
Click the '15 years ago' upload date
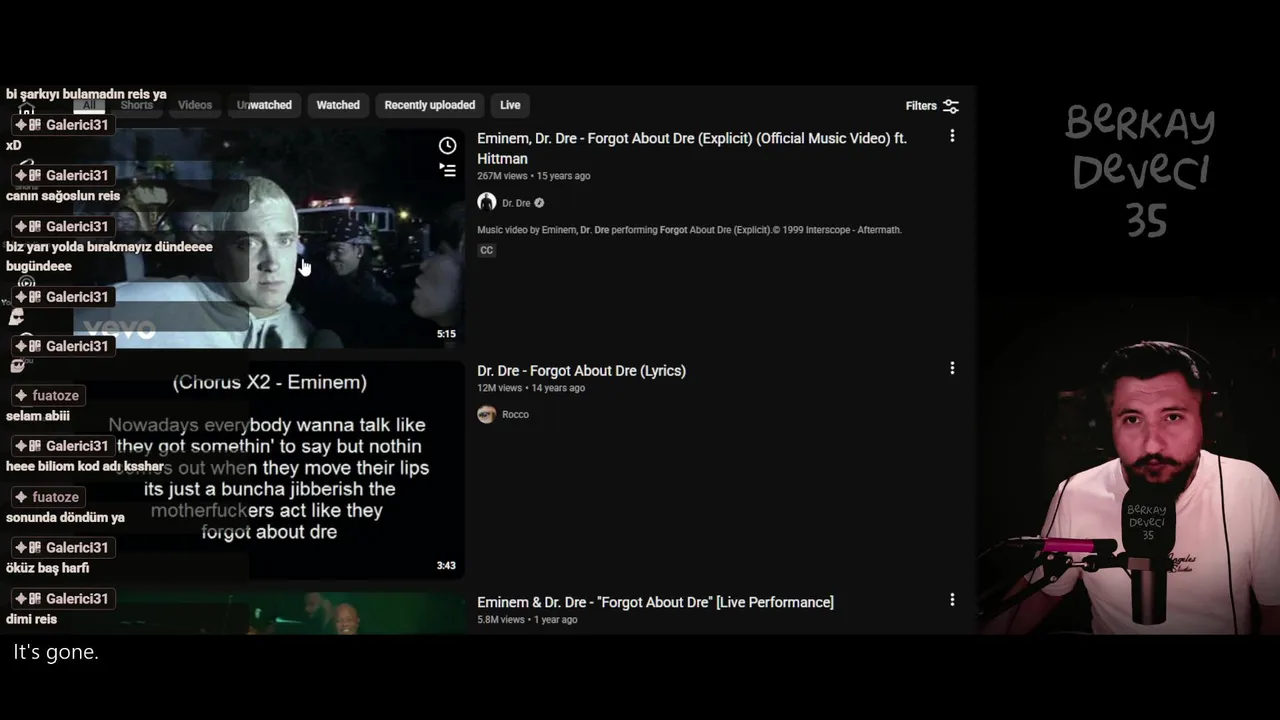click(x=563, y=176)
